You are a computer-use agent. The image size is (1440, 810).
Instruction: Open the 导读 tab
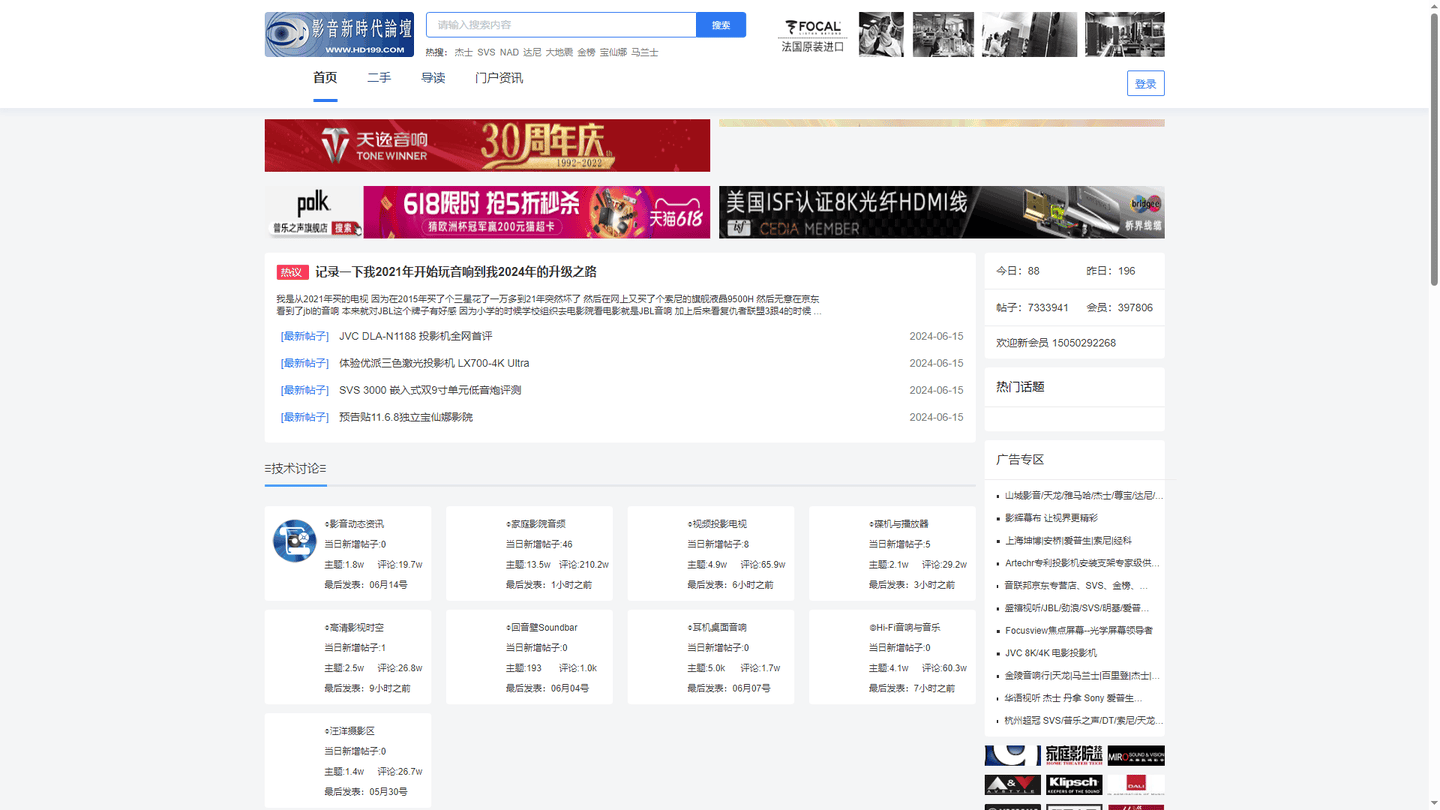[433, 78]
